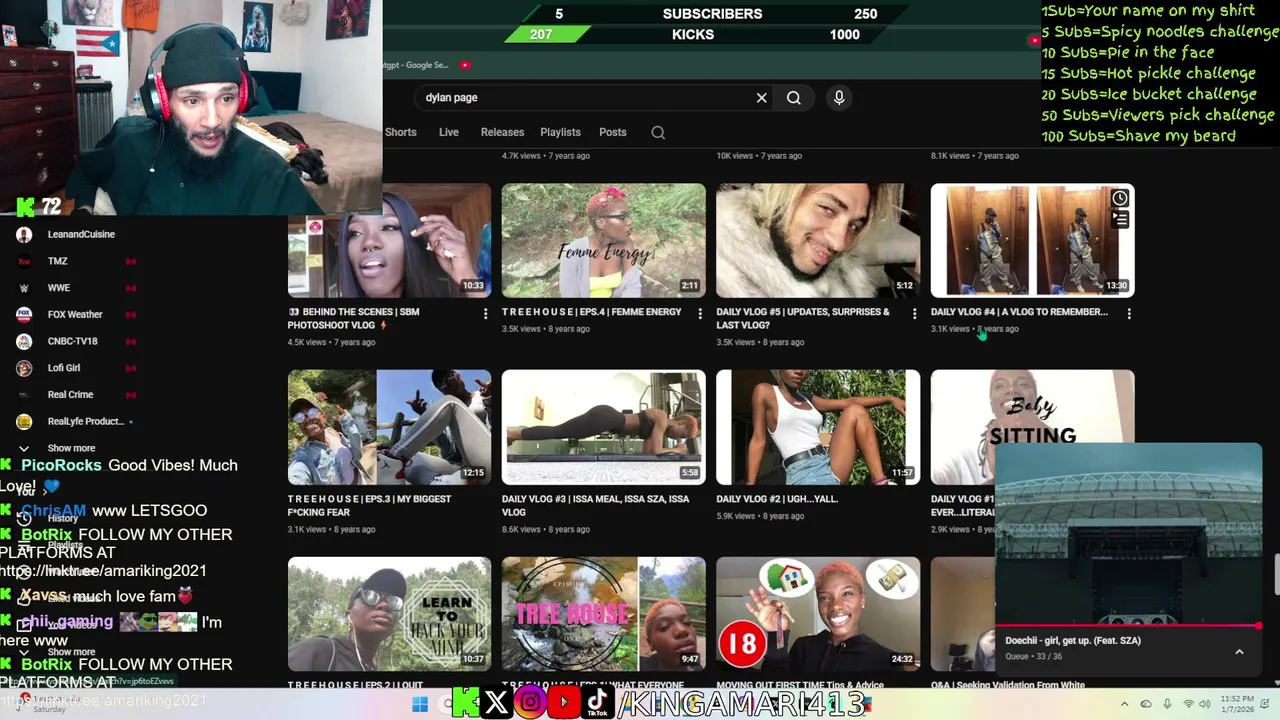The image size is (1280, 720).
Task: Open the Daily Vlog #2 thumbnail
Action: [818, 427]
